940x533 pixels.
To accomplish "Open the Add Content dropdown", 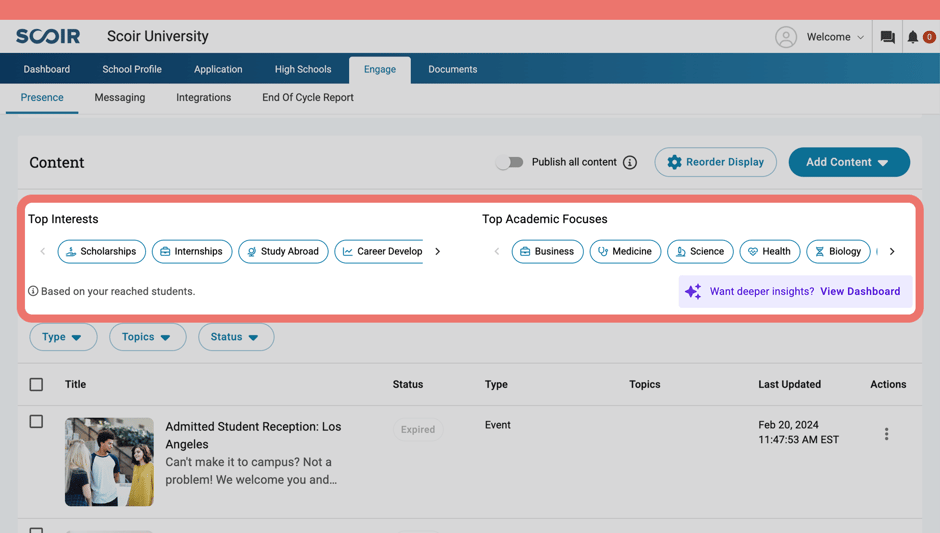I will coord(848,162).
